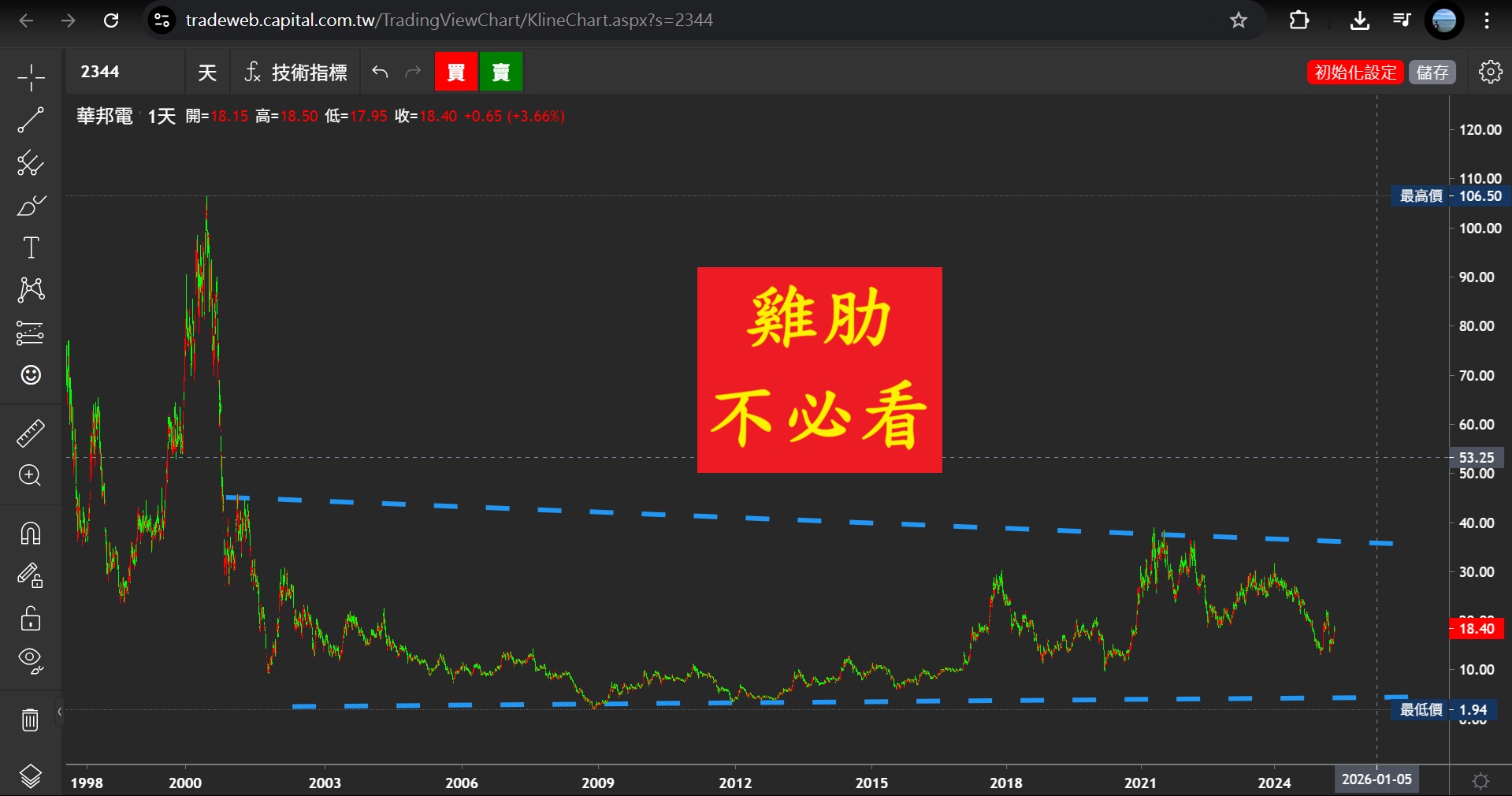Image resolution: width=1512 pixels, height=796 pixels.
Task: Click the 53.25 crosshair price label
Action: point(1477,457)
